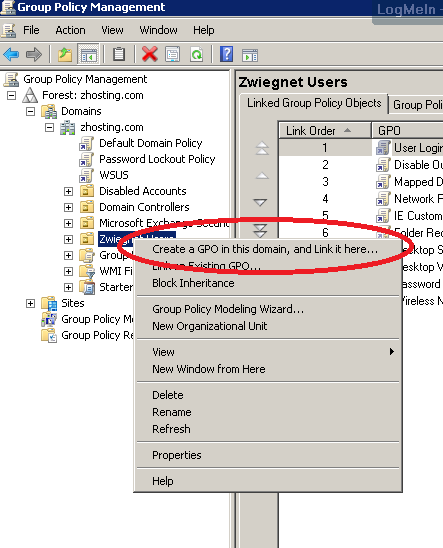Click the blue question mark Help icon
The width and height of the screenshot is (443, 548).
[x=226, y=55]
